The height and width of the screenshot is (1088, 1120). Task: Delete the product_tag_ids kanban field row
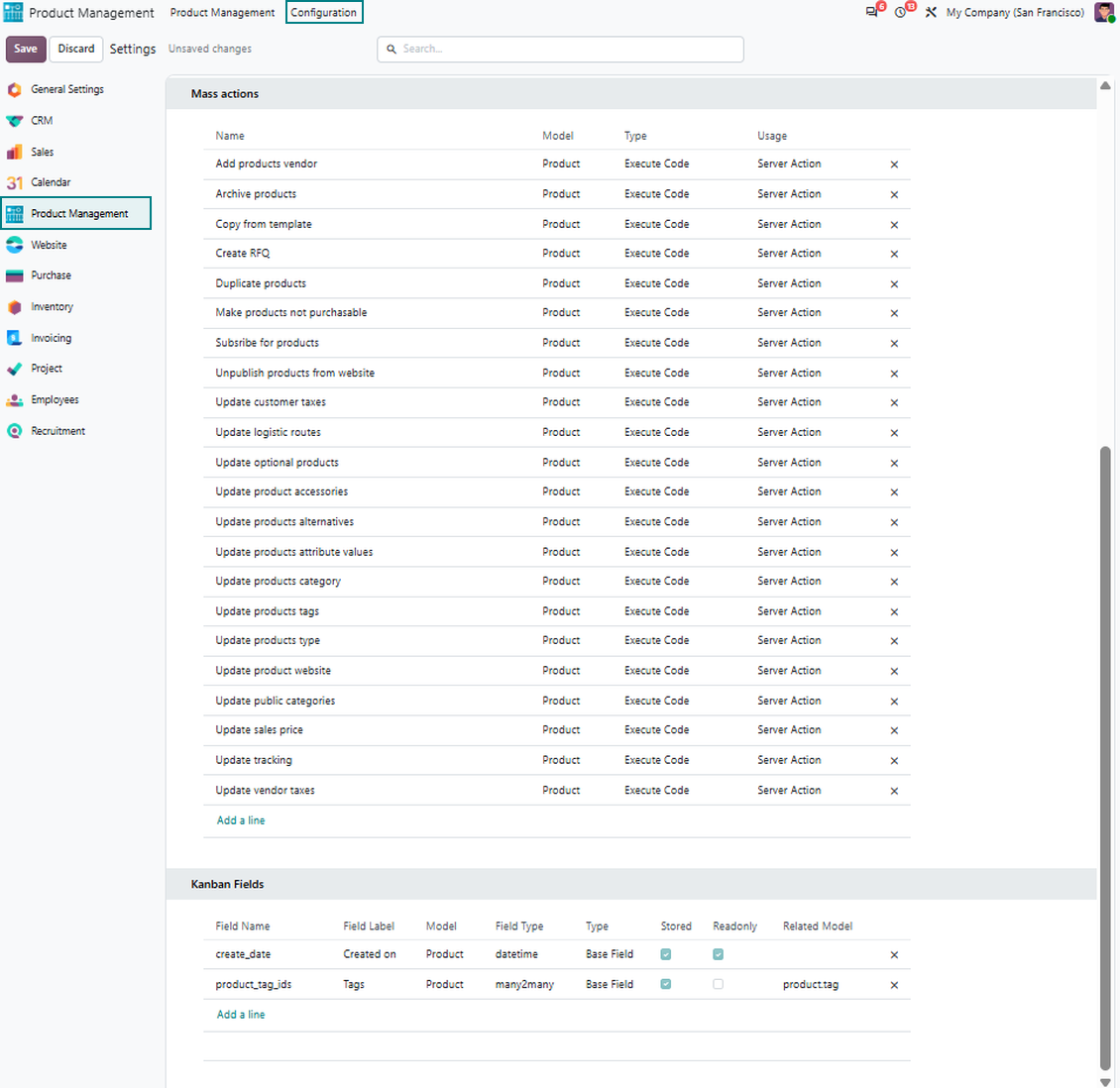pos(894,985)
